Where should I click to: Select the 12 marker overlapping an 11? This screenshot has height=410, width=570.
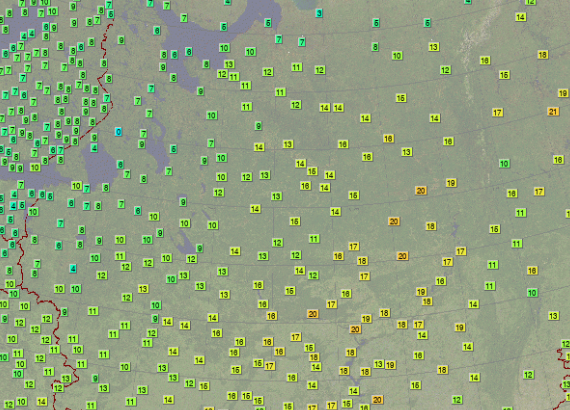click(x=222, y=74)
